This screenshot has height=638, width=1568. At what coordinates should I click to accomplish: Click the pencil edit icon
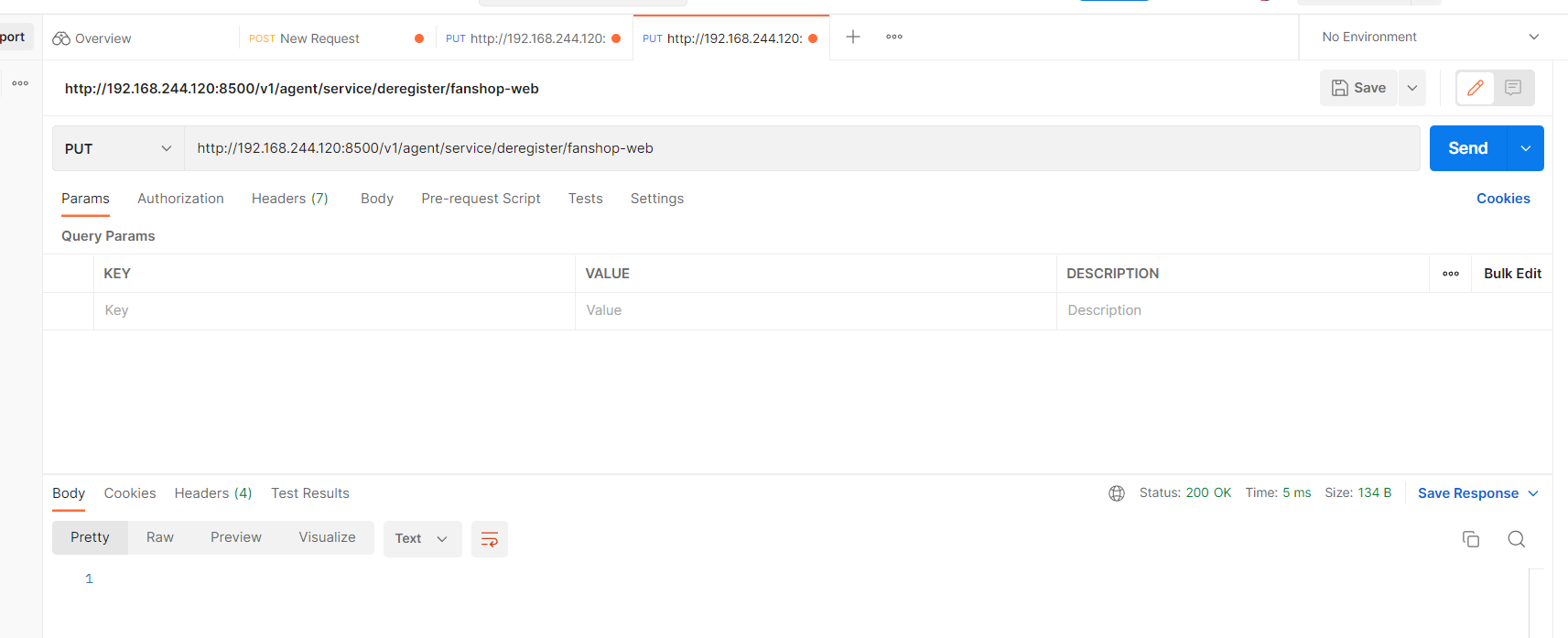click(1476, 88)
